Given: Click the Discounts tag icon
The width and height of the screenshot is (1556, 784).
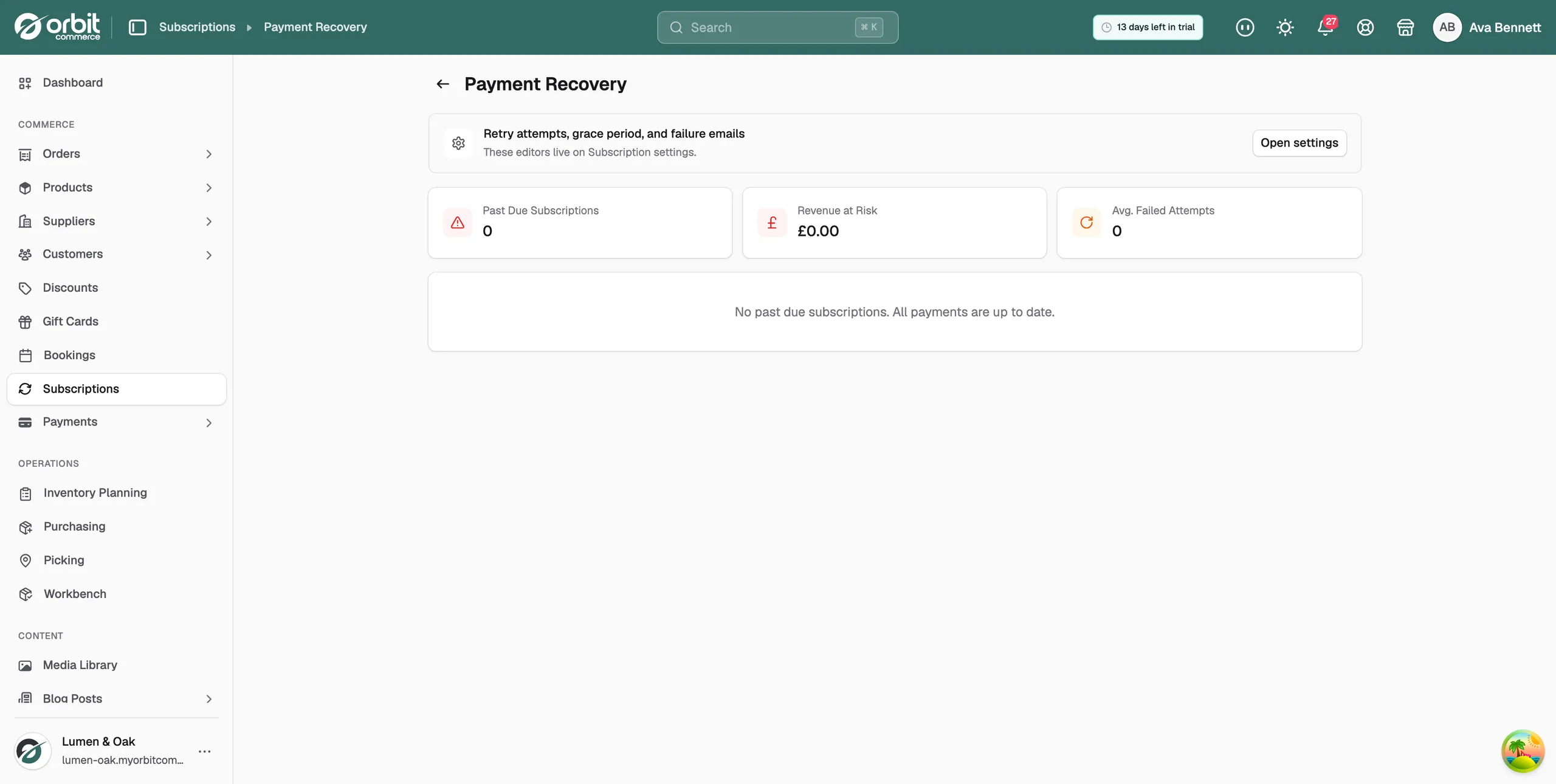Looking at the screenshot, I should (25, 288).
